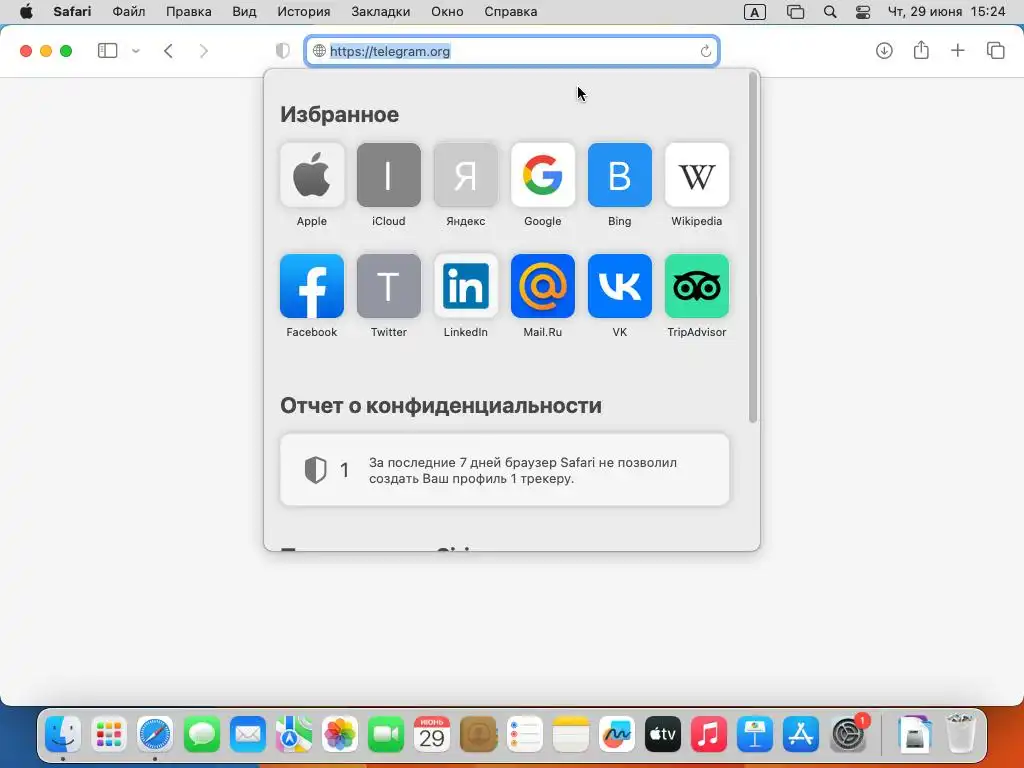Open the Правка menu
This screenshot has height=768, width=1024.
point(188,12)
